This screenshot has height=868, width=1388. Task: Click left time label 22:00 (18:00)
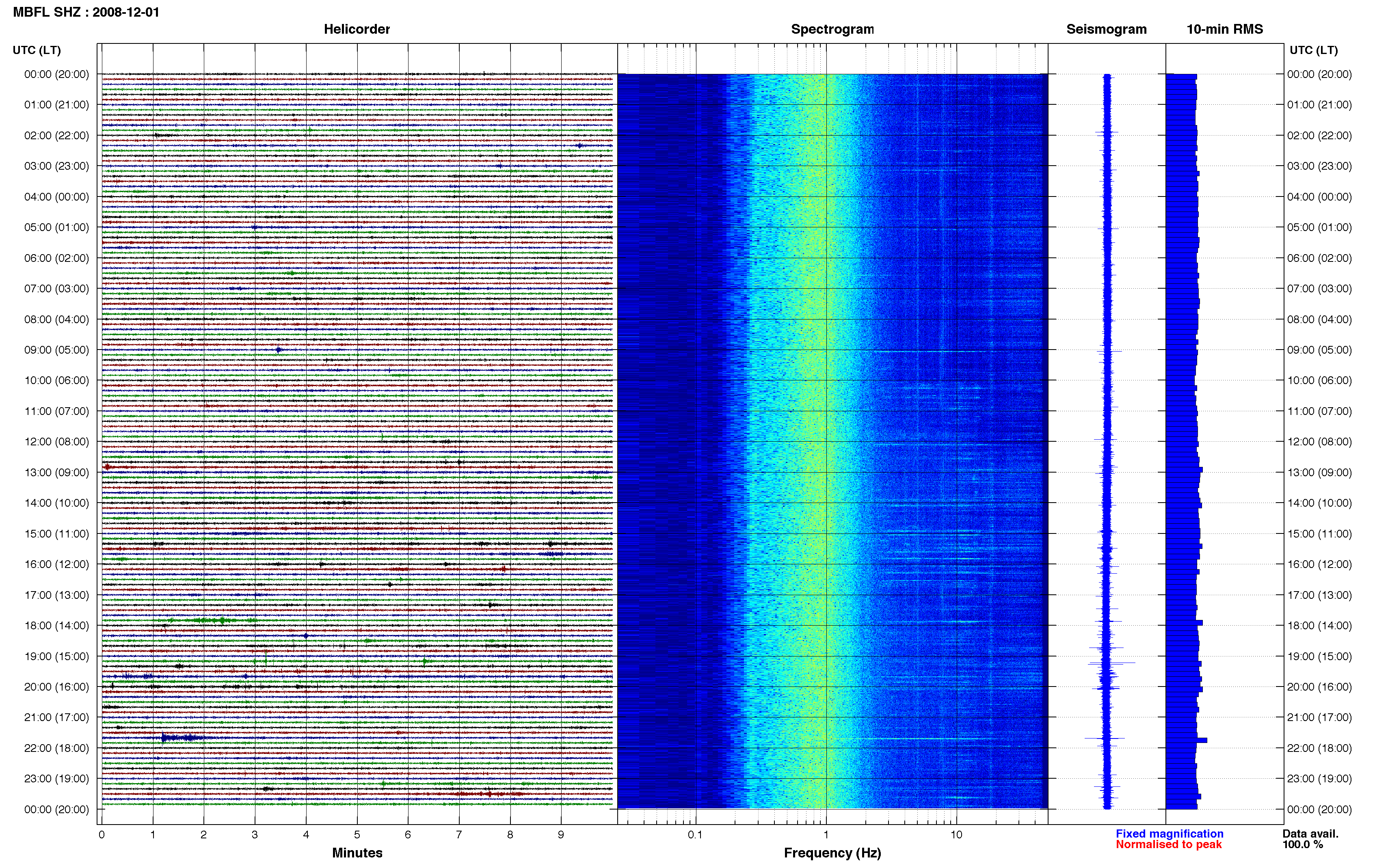coord(56,748)
